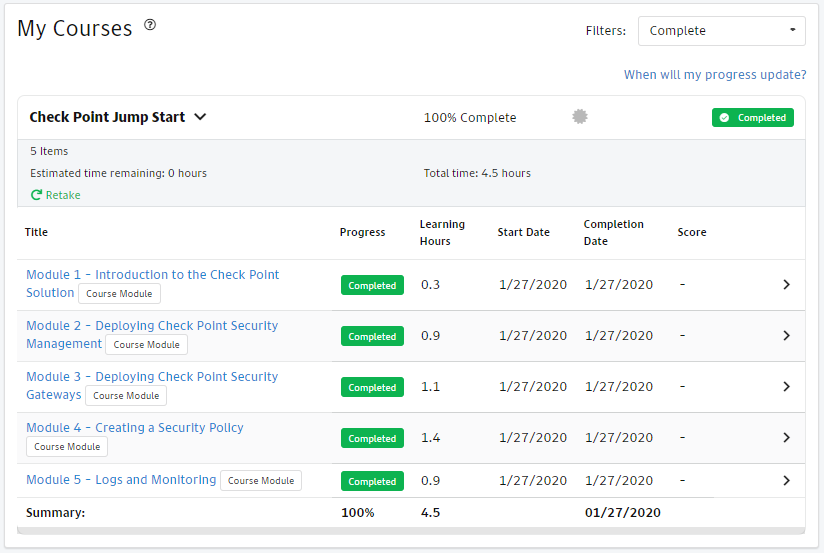Click the Summary 100% value
The image size is (824, 553).
[x=358, y=513]
